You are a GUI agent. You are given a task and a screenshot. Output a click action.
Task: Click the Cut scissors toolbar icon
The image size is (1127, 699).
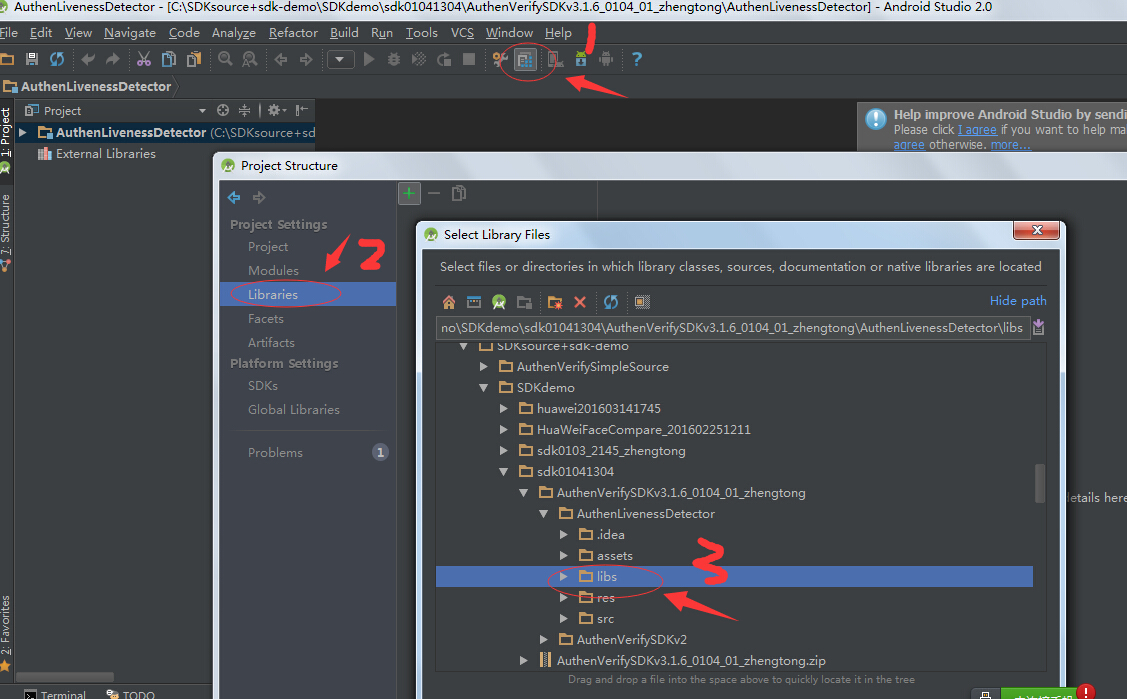coord(143,60)
